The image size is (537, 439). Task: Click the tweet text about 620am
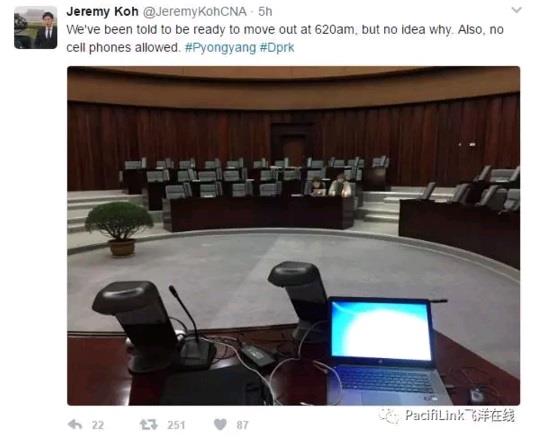point(285,38)
